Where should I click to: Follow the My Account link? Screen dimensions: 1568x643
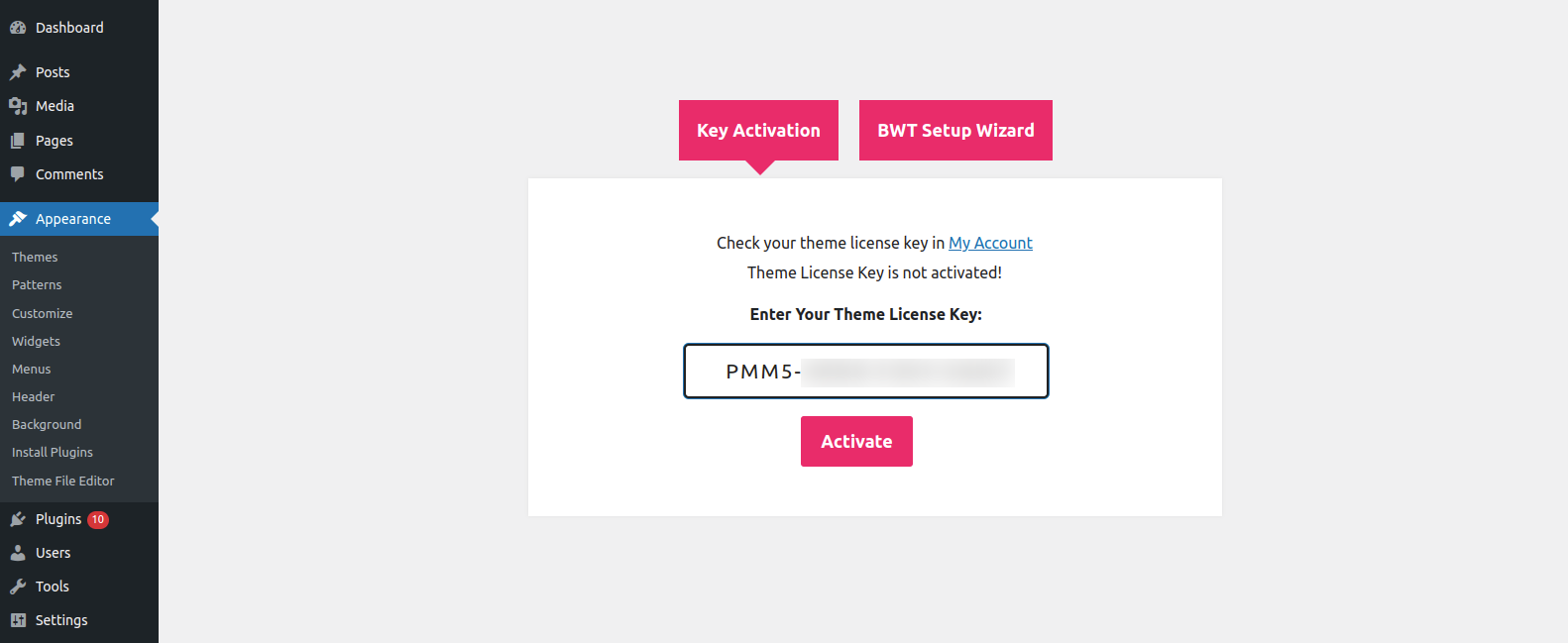990,243
